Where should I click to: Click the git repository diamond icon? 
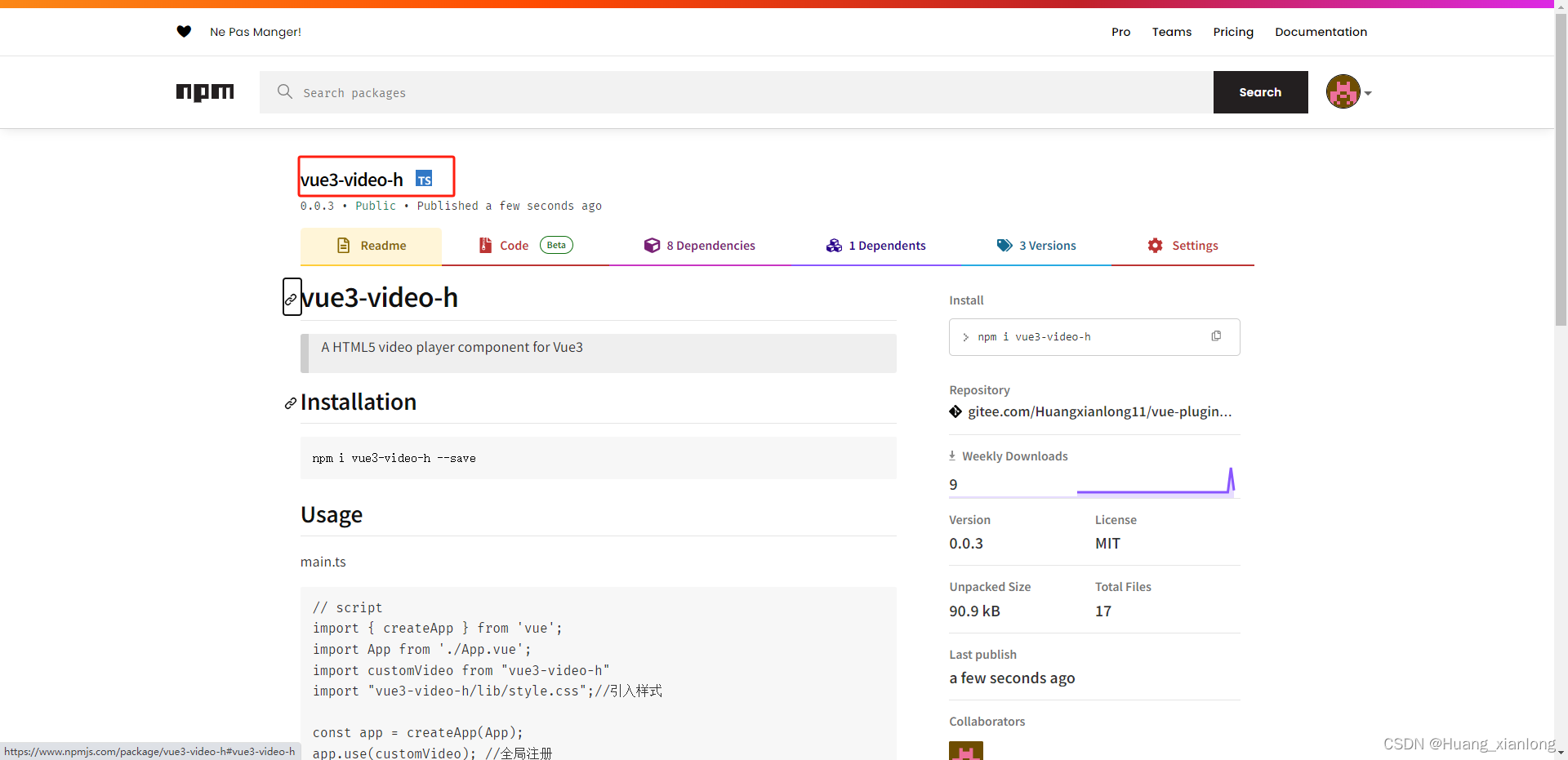point(955,411)
